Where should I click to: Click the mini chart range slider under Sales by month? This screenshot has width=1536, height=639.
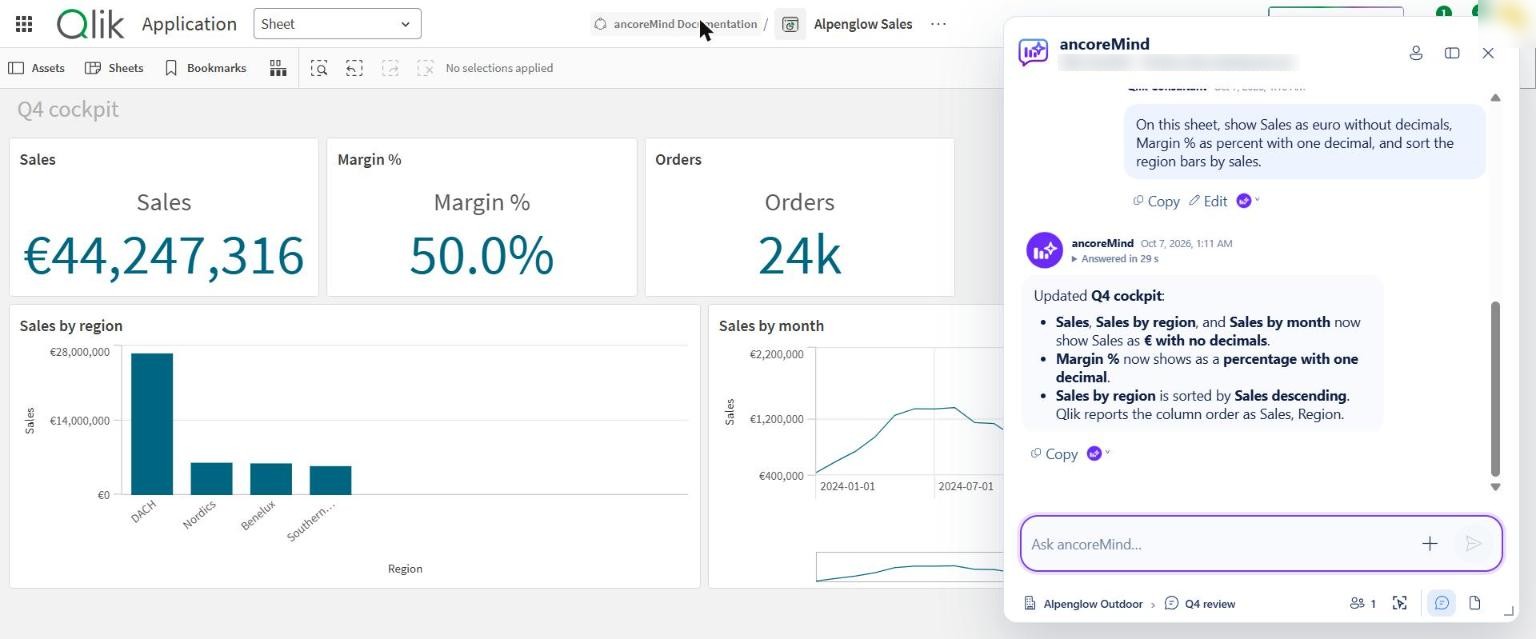909,567
